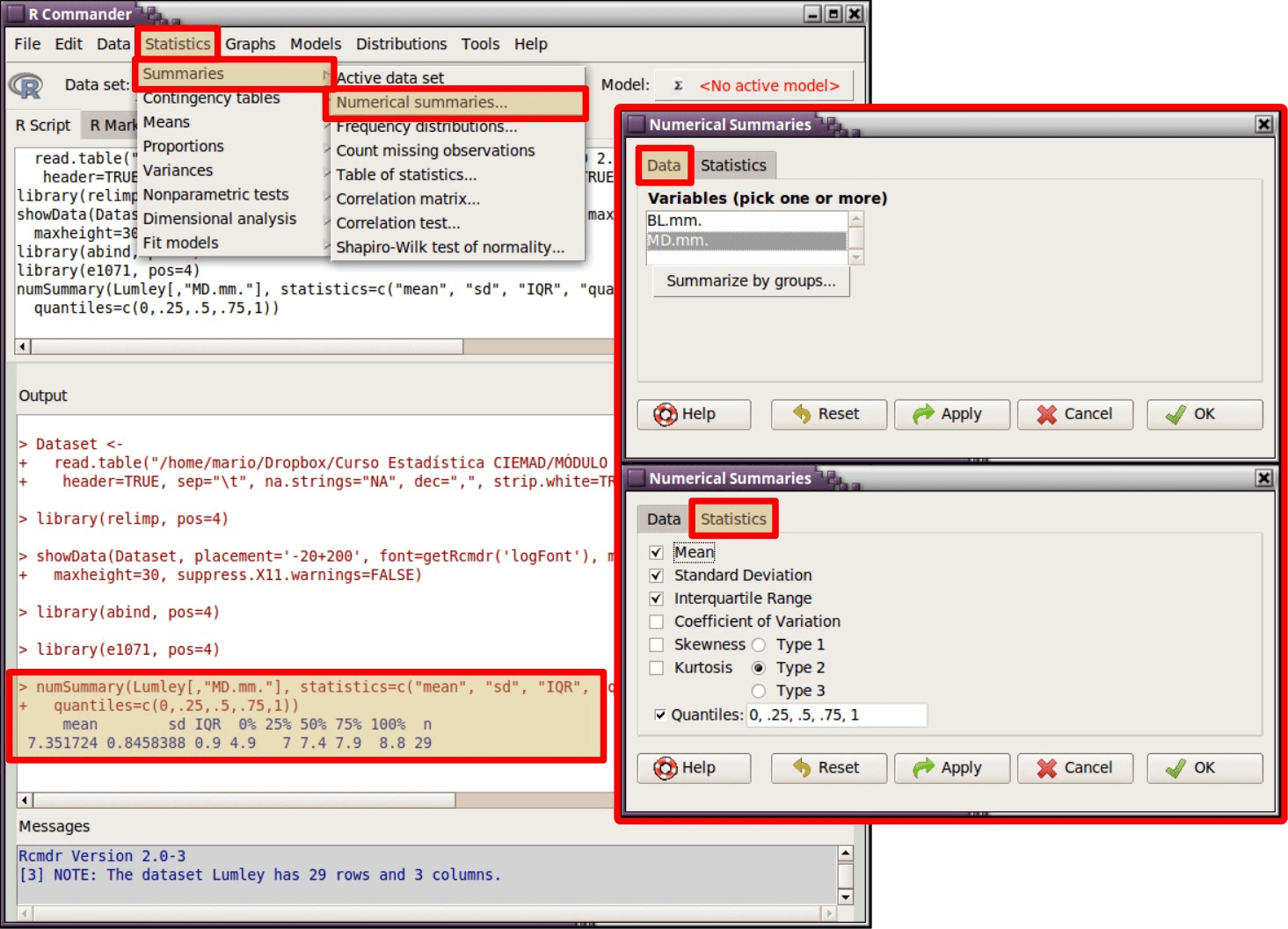Choose Shapiro-Wilk test of normality... entry

point(457,247)
